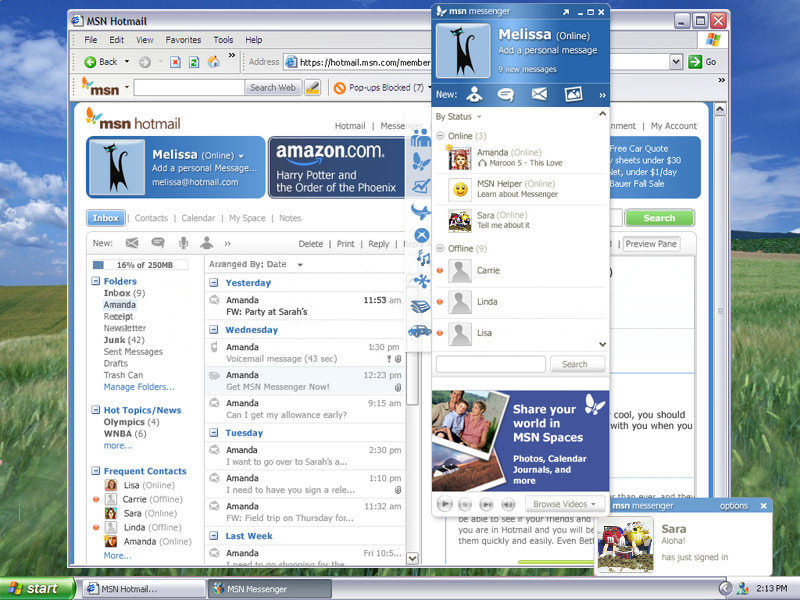
Task: Collapse the Online contacts group in Messenger
Action: click(440, 136)
